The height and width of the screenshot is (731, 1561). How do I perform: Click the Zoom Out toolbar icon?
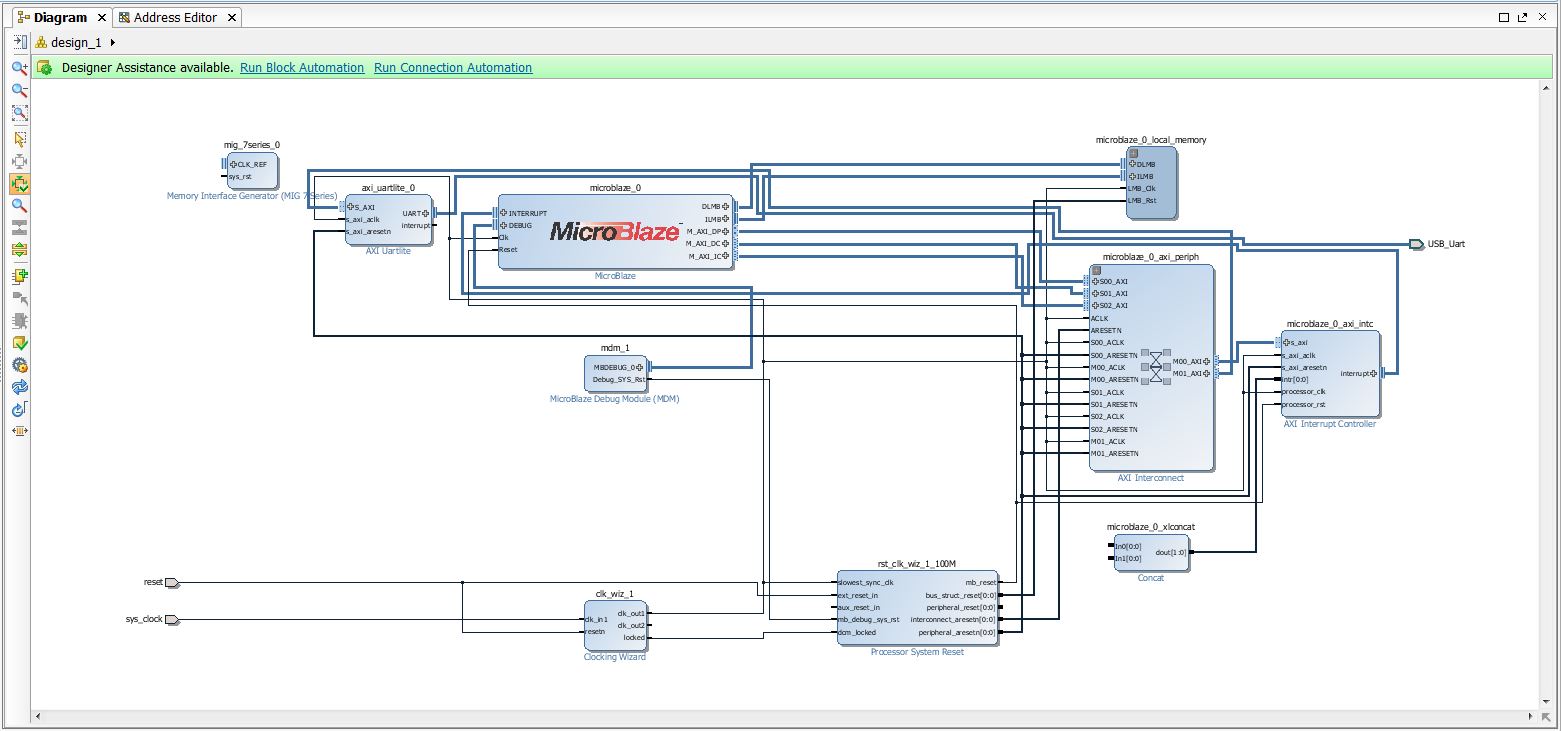[19, 91]
